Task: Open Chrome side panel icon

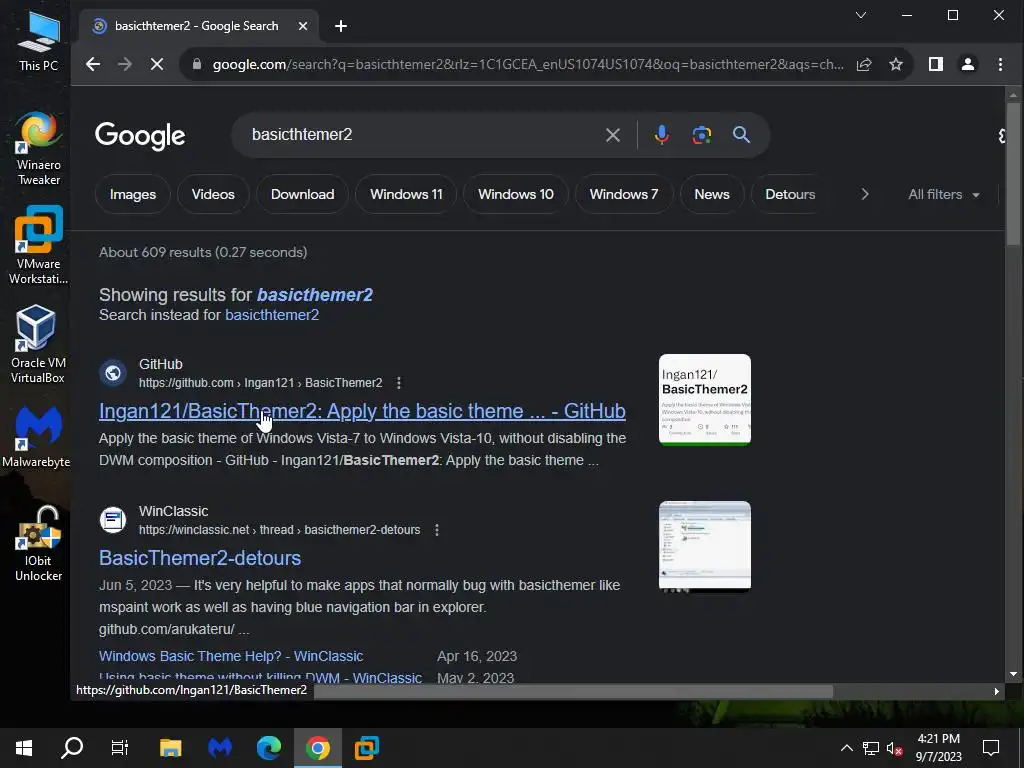Action: pyautogui.click(x=936, y=64)
